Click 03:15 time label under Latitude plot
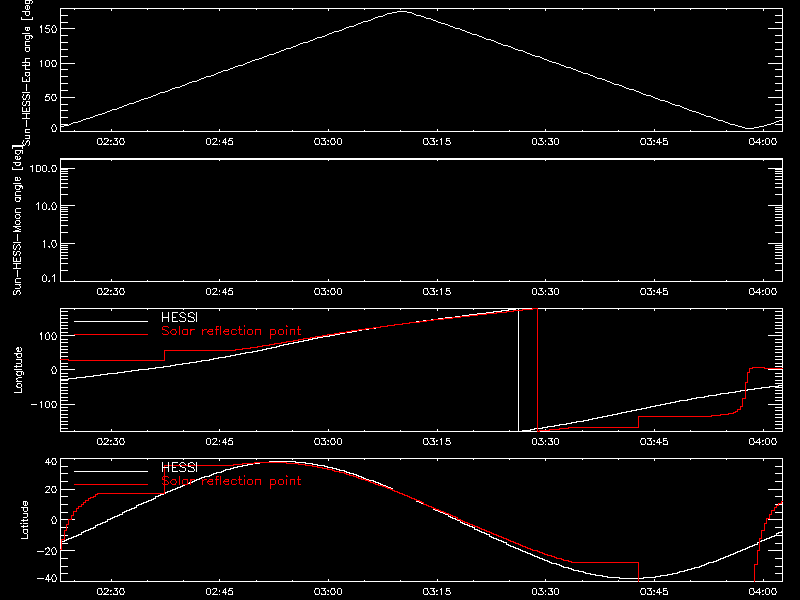The width and height of the screenshot is (800, 600). (437, 592)
